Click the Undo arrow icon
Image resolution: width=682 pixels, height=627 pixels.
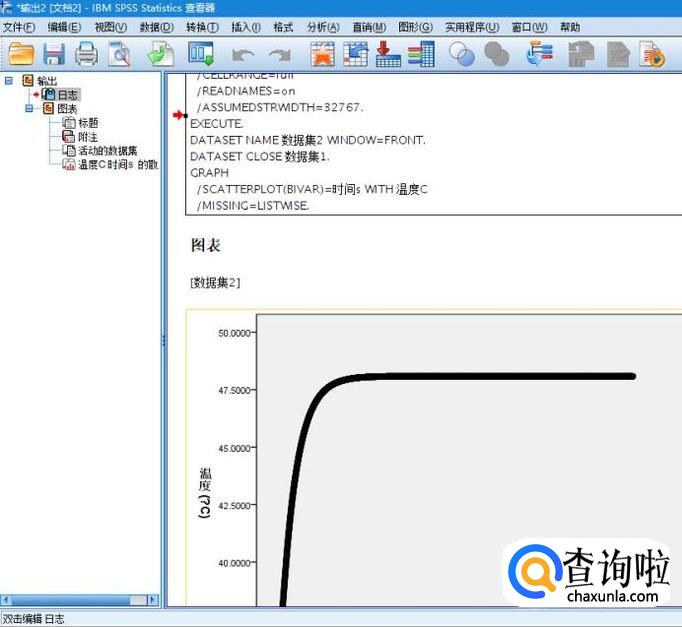243,55
